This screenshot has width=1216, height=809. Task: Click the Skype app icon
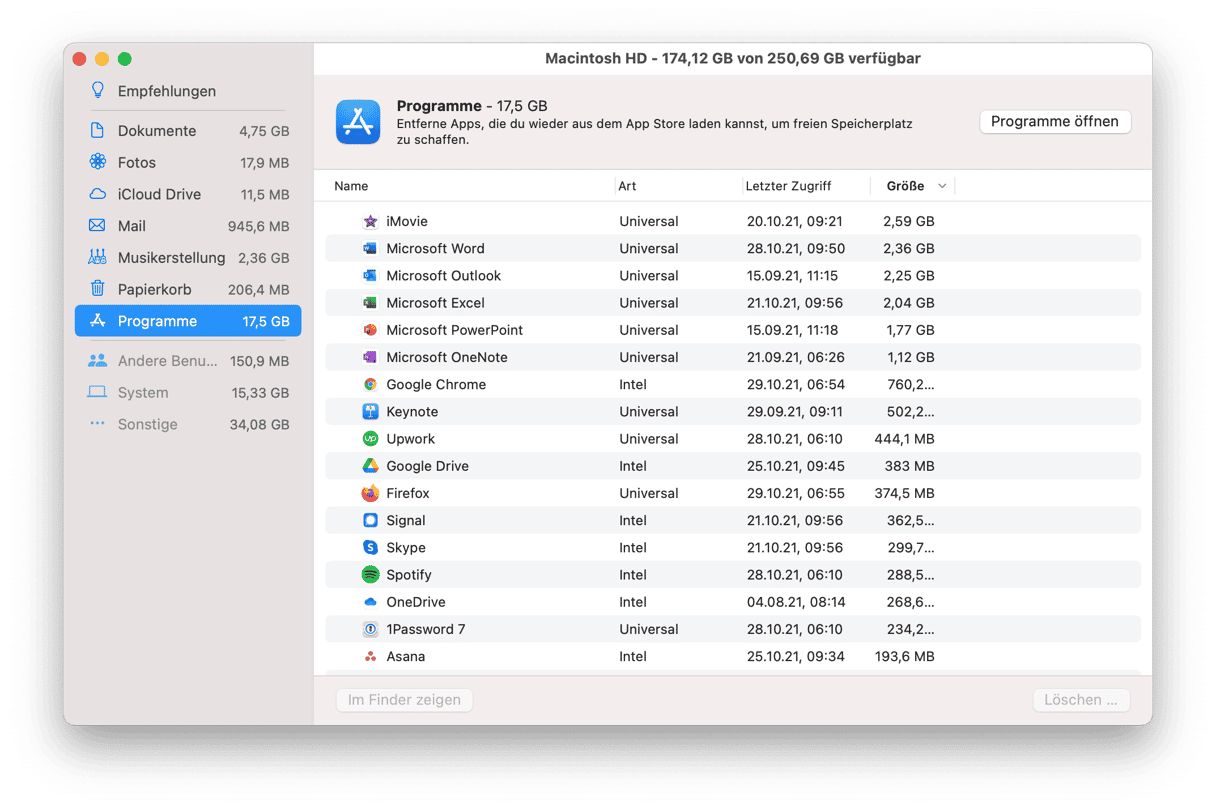pyautogui.click(x=370, y=547)
